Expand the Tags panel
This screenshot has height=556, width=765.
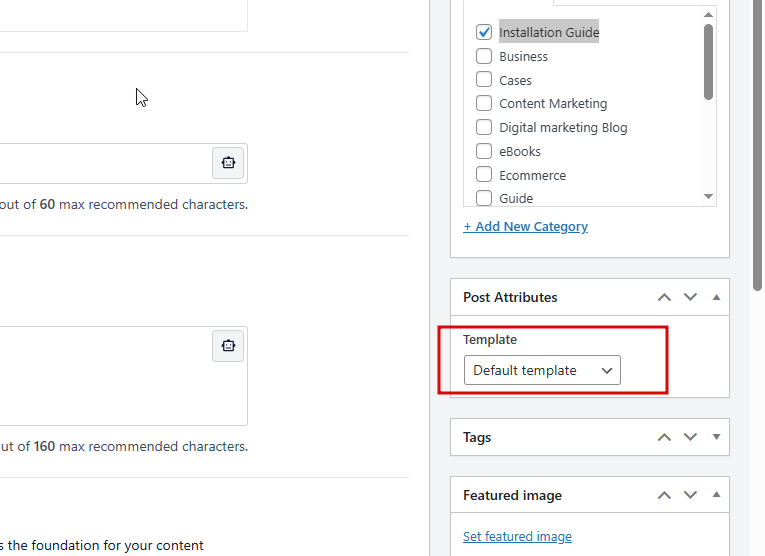click(x=716, y=437)
